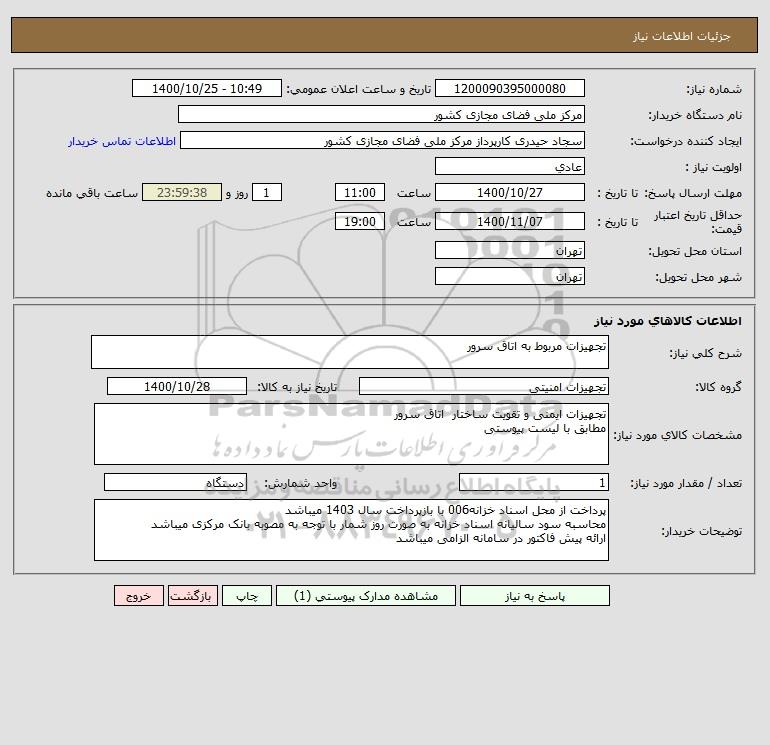770x745 pixels.
Task: Click the چاپ print button
Action: pyautogui.click(x=247, y=595)
